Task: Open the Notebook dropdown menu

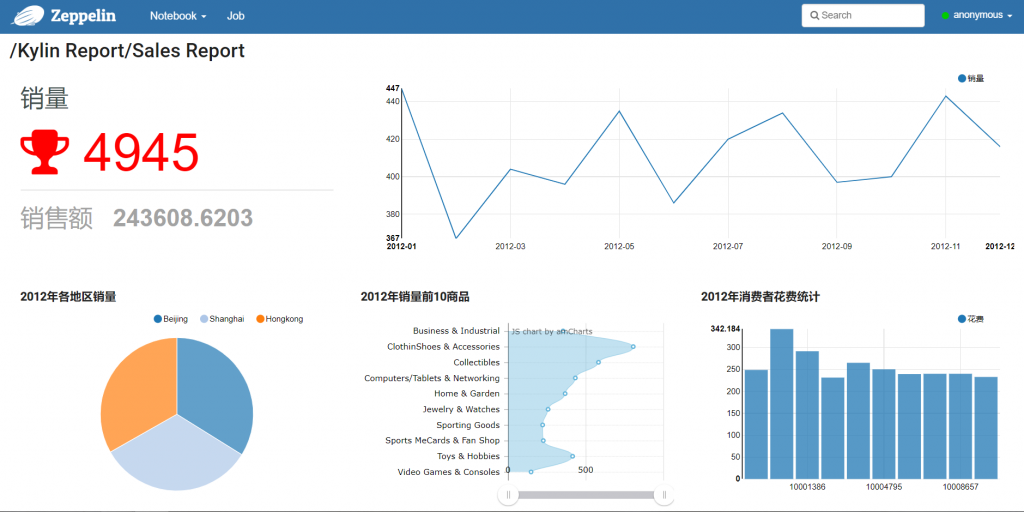Action: pos(178,16)
